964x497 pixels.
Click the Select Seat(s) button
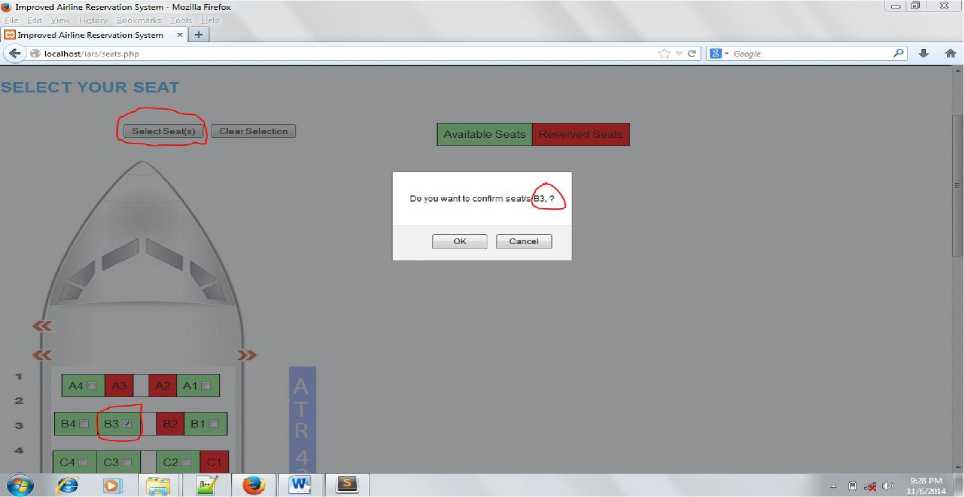pyautogui.click(x=163, y=131)
